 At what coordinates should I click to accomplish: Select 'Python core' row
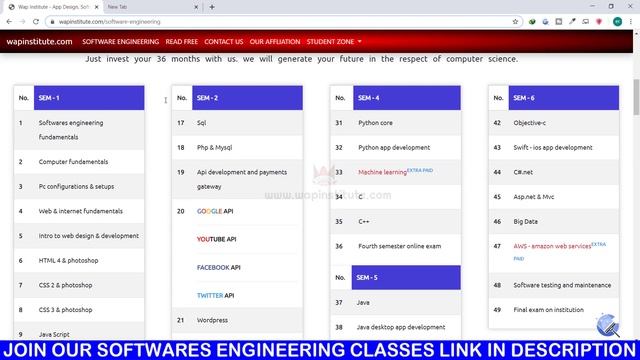[x=396, y=123]
